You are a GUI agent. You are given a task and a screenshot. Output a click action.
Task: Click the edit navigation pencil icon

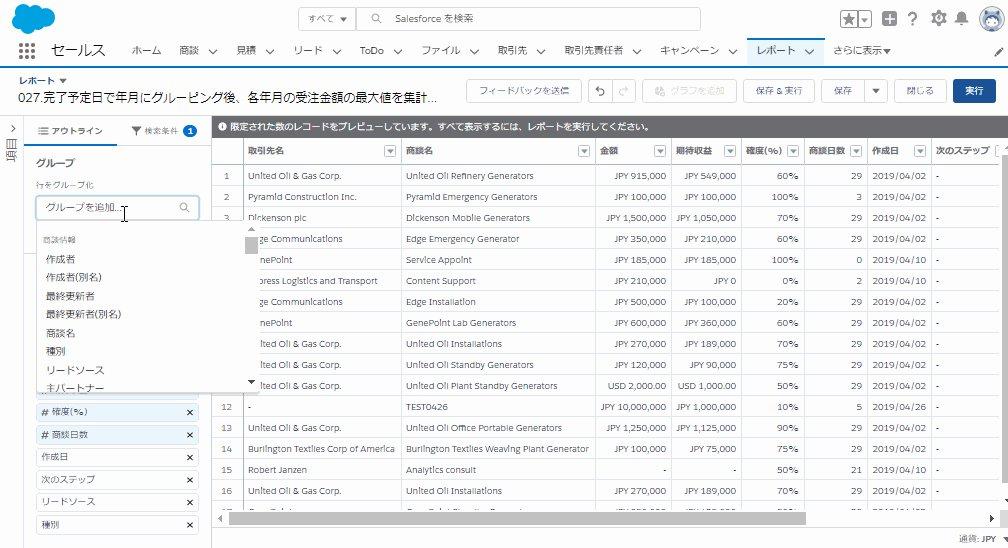[998, 52]
